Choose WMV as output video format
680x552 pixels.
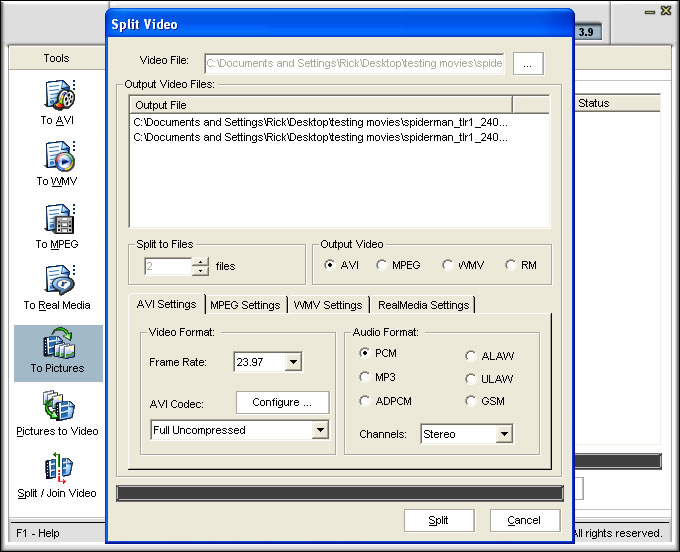point(447,265)
